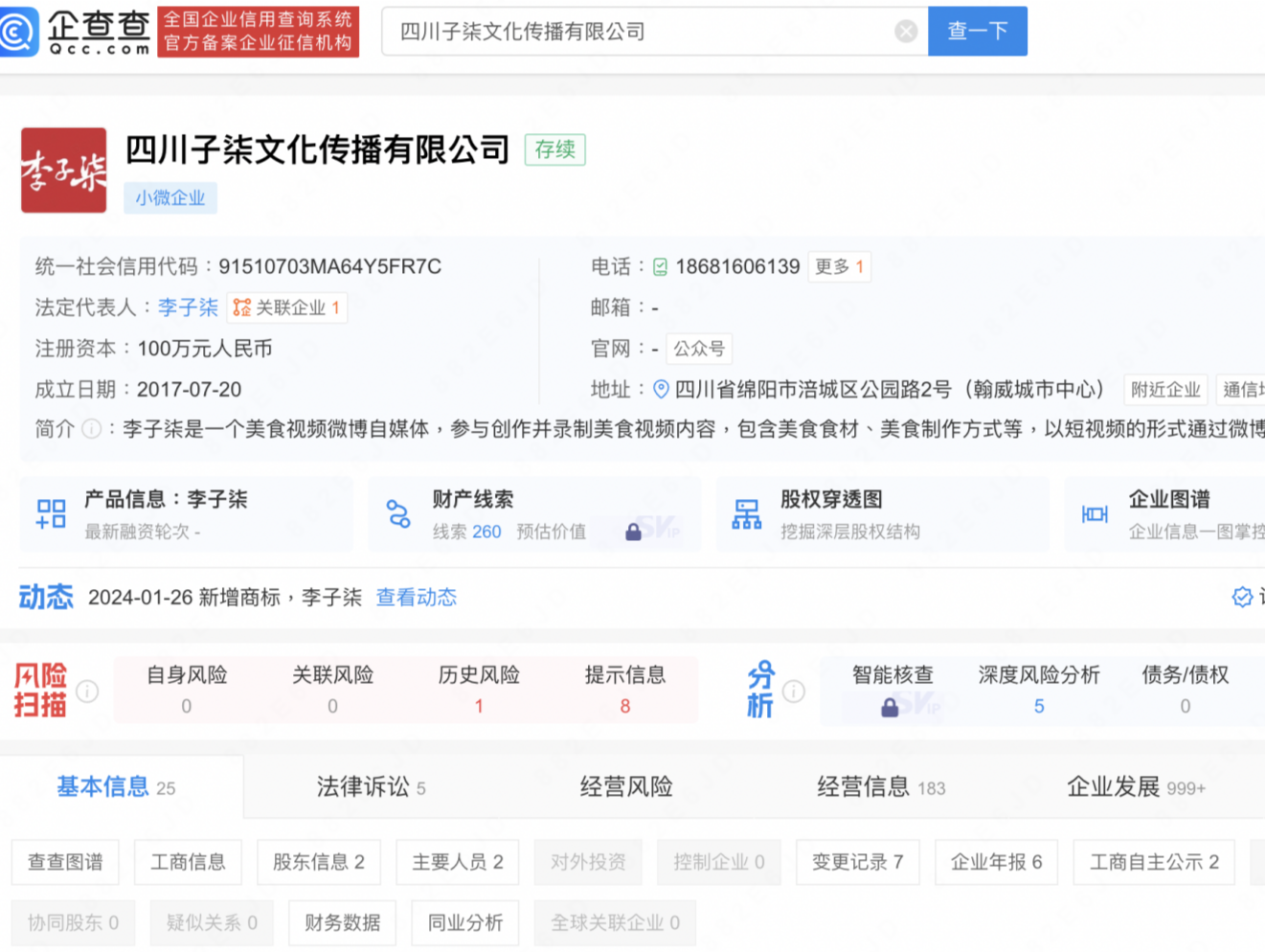Open the Qcc.com 企查查 logo
The image size is (1265, 952).
pos(76,32)
